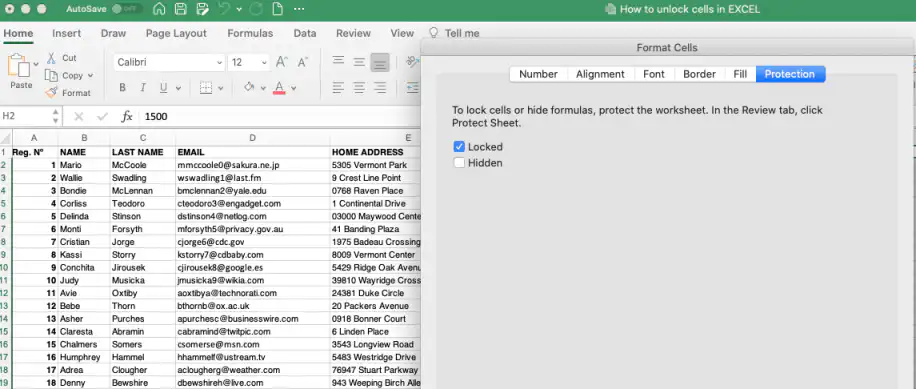Click the Paste clipboard icon
The image size is (916, 389).
18,65
